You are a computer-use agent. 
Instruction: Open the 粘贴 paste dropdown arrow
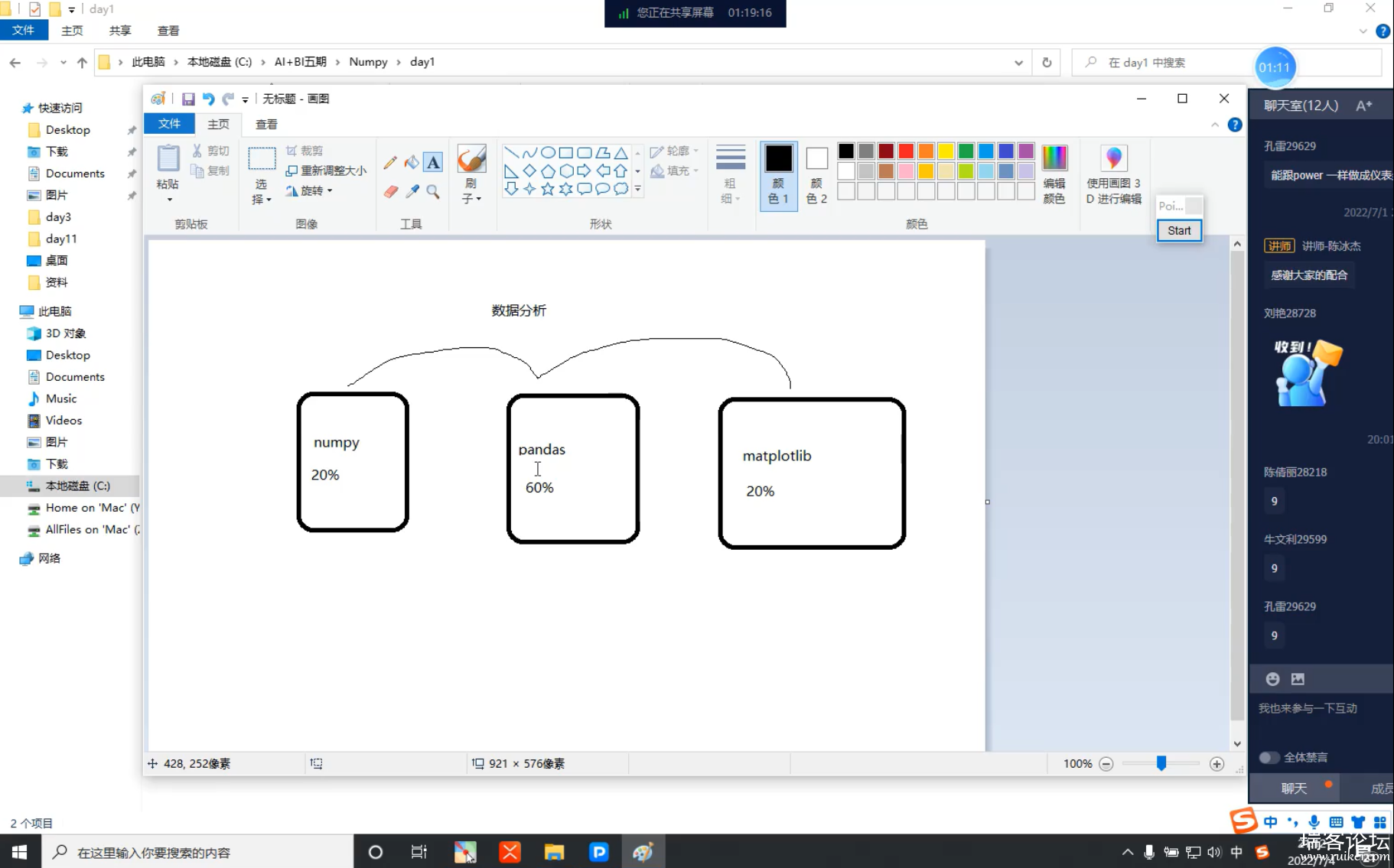pyautogui.click(x=170, y=200)
